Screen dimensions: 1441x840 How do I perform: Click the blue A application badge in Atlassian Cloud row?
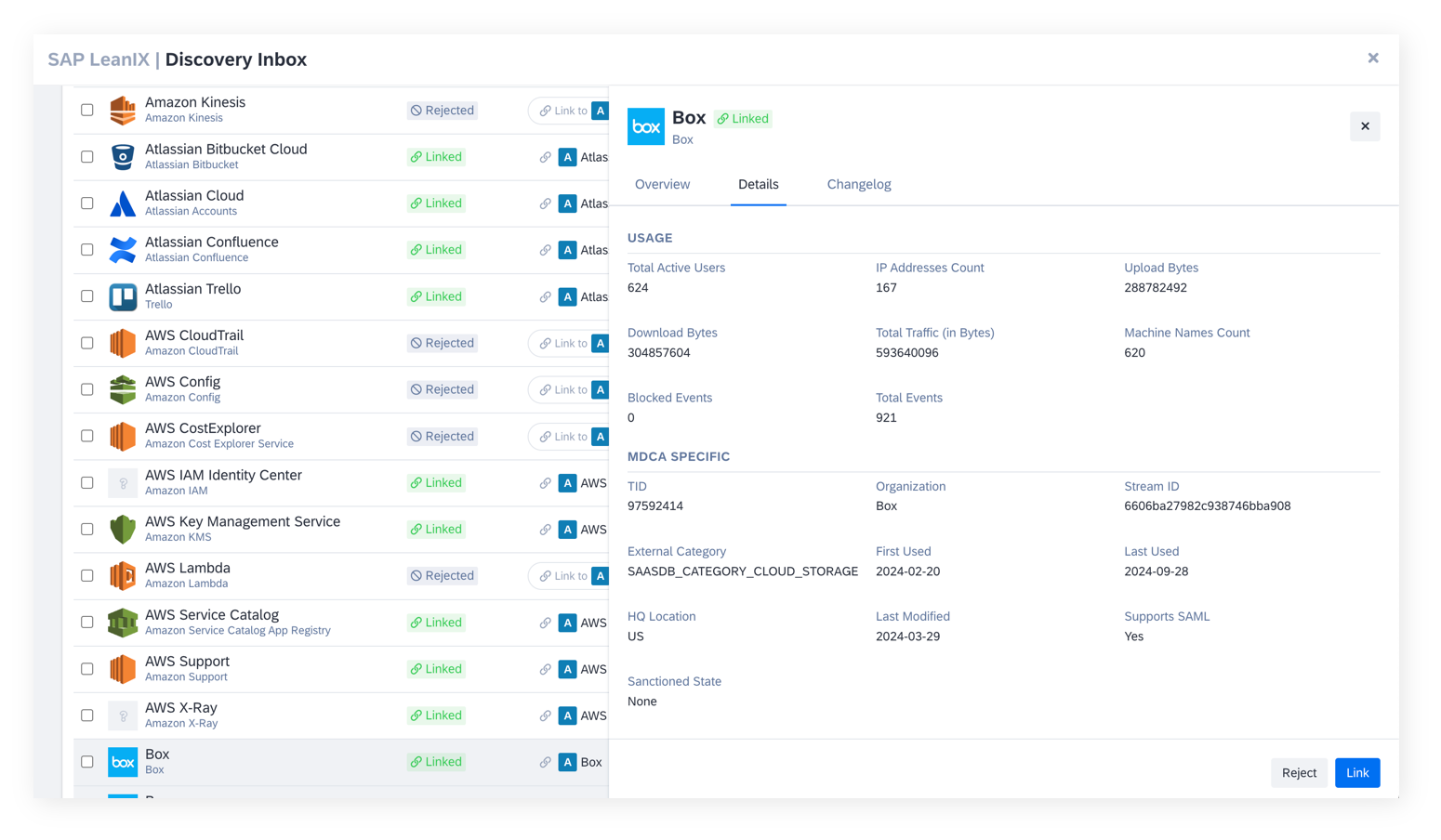click(x=567, y=203)
